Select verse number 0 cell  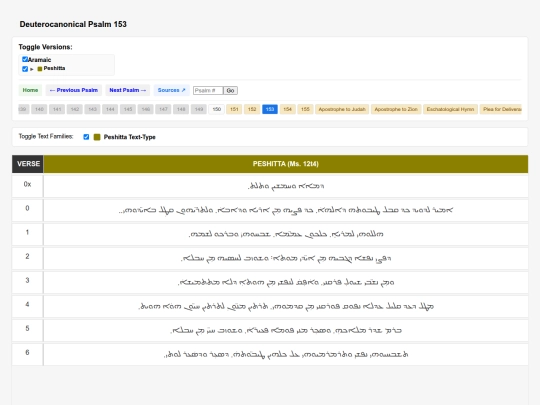click(28, 210)
